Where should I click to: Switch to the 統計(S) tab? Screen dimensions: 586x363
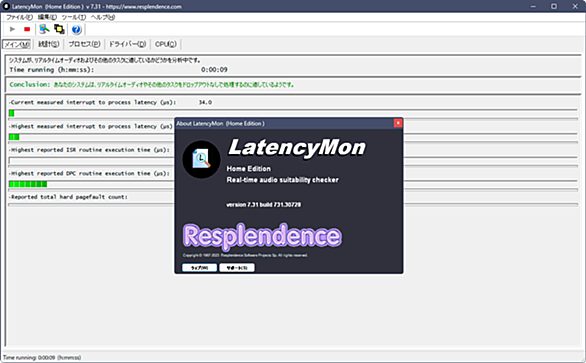coord(49,44)
